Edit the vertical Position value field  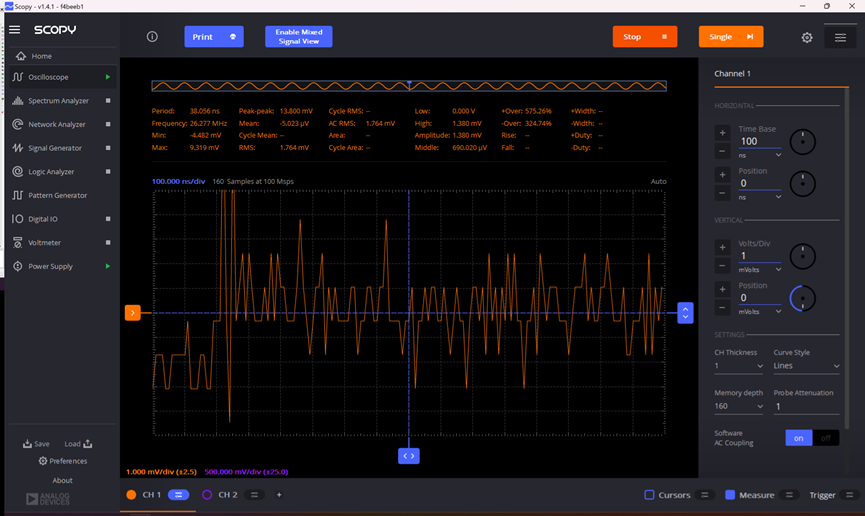pos(760,298)
